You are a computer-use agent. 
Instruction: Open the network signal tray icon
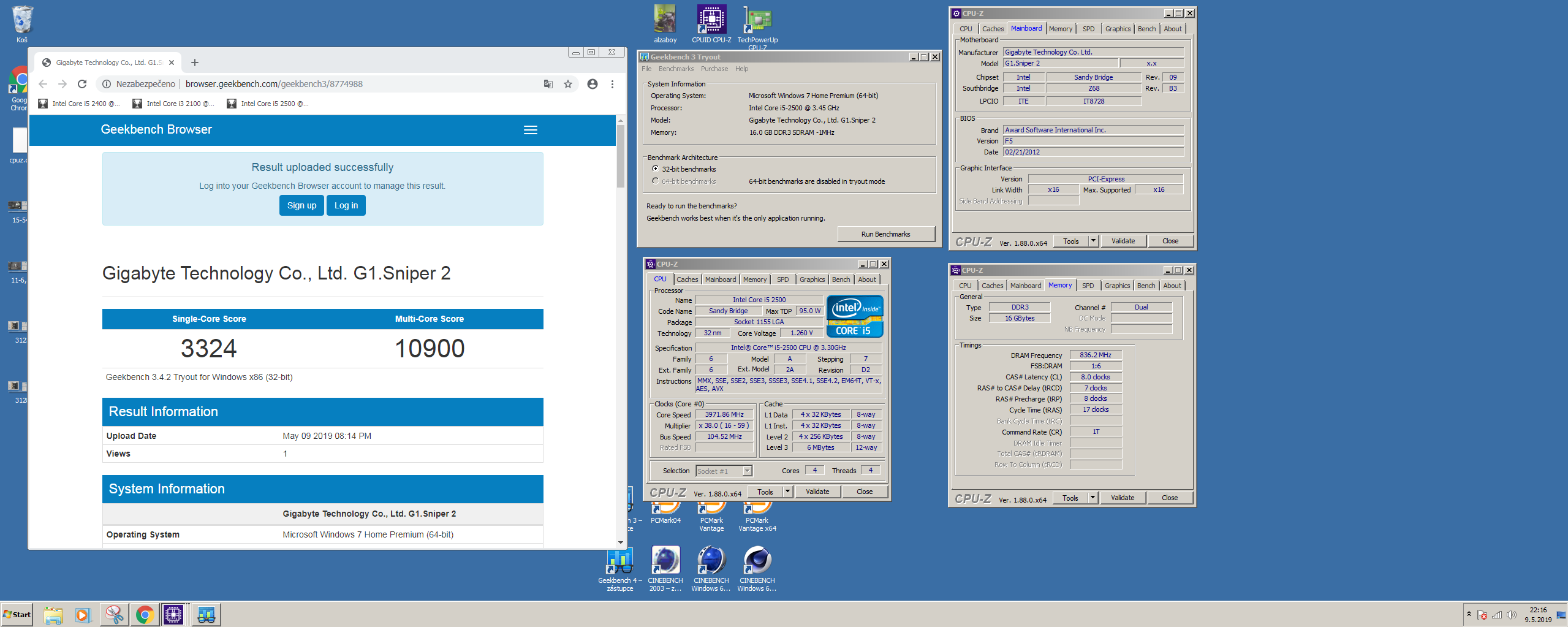pyautogui.click(x=1497, y=615)
